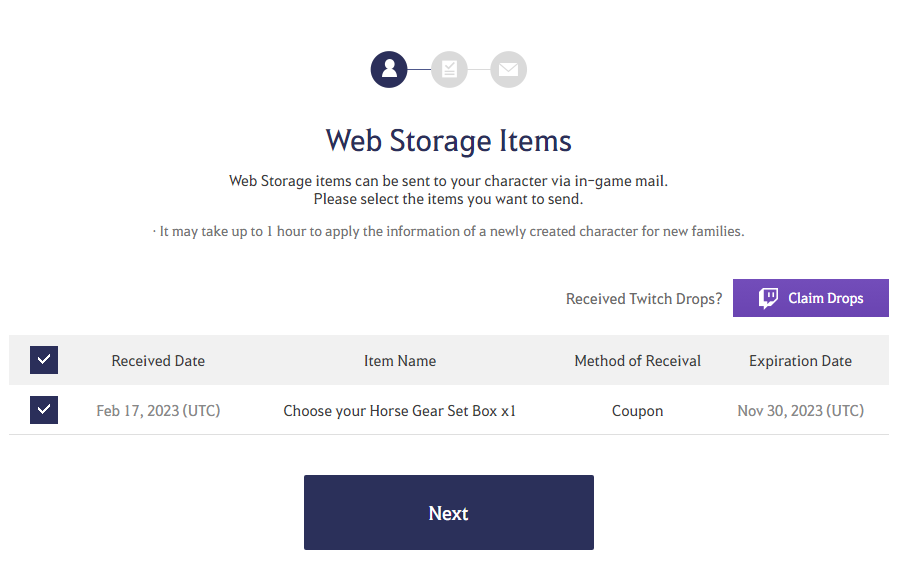This screenshot has width=904, height=577.
Task: Click the Twitch logo icon
Action: pos(768,298)
